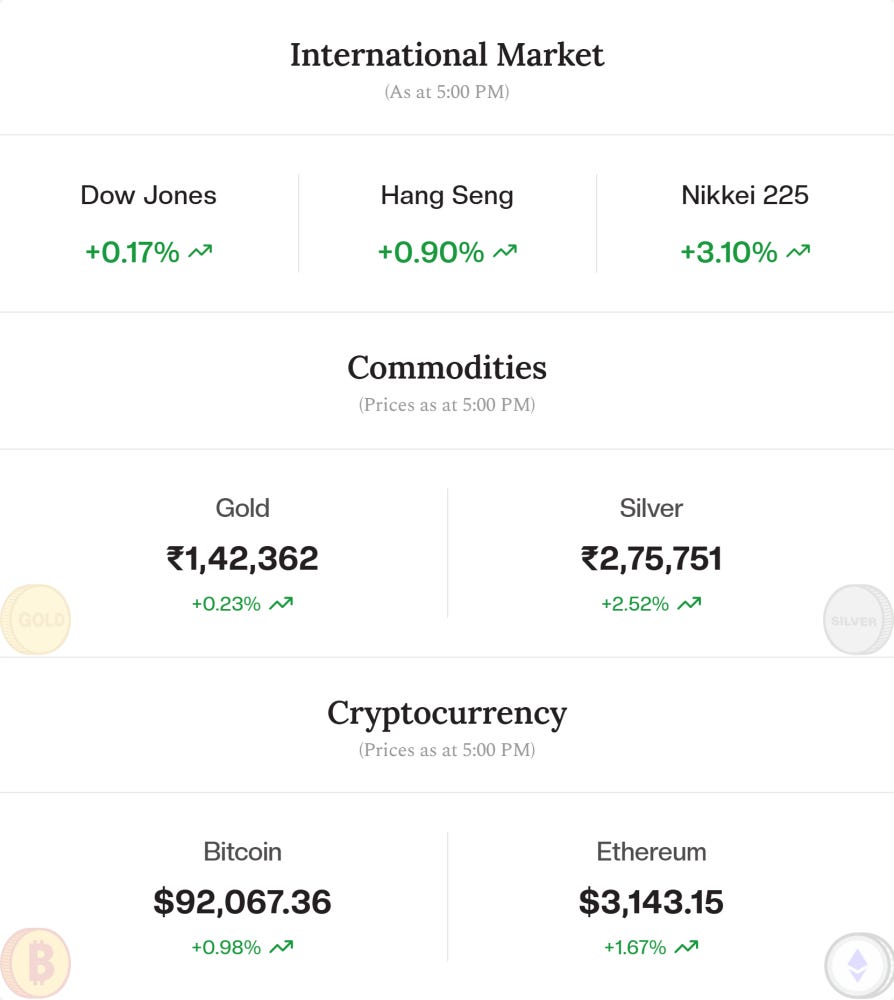894x1000 pixels.
Task: Click the Cryptocurrency section heading
Action: pyautogui.click(x=447, y=713)
